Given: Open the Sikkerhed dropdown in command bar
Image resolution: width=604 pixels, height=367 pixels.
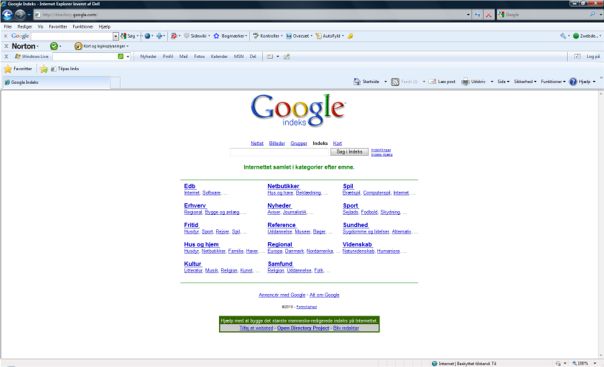Looking at the screenshot, I should [525, 82].
